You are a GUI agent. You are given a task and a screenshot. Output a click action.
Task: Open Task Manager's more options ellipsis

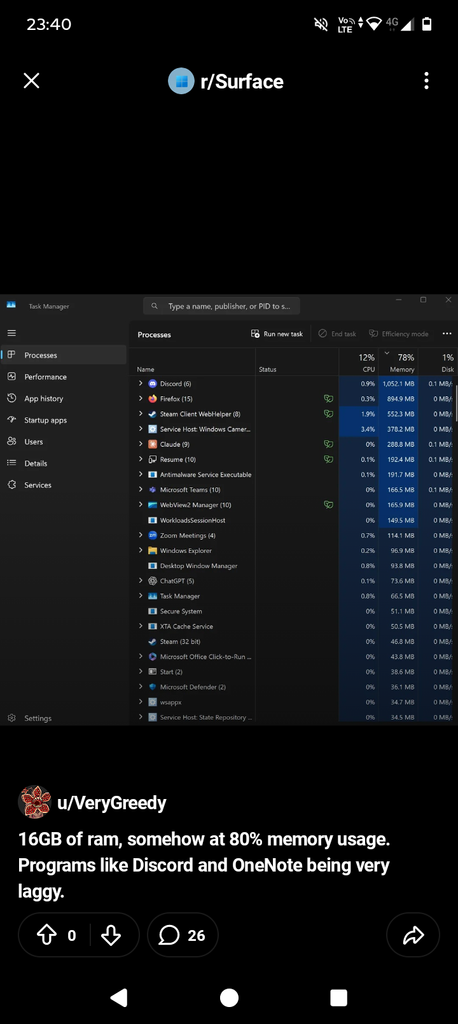[447, 334]
